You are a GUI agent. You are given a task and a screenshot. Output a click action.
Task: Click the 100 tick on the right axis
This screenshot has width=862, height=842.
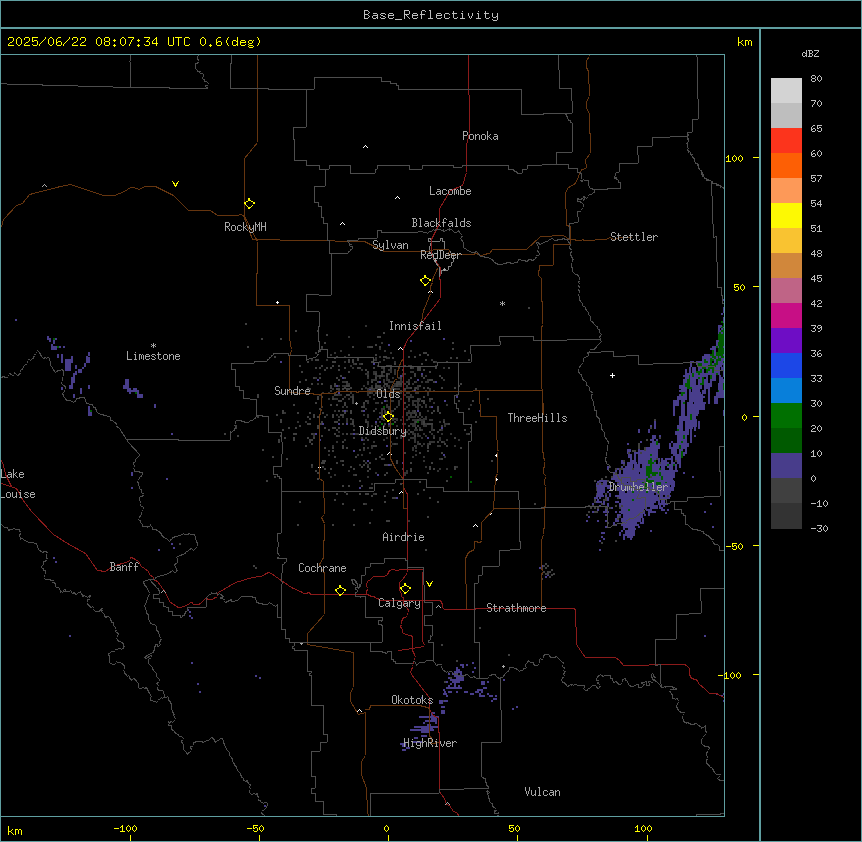[x=734, y=158]
